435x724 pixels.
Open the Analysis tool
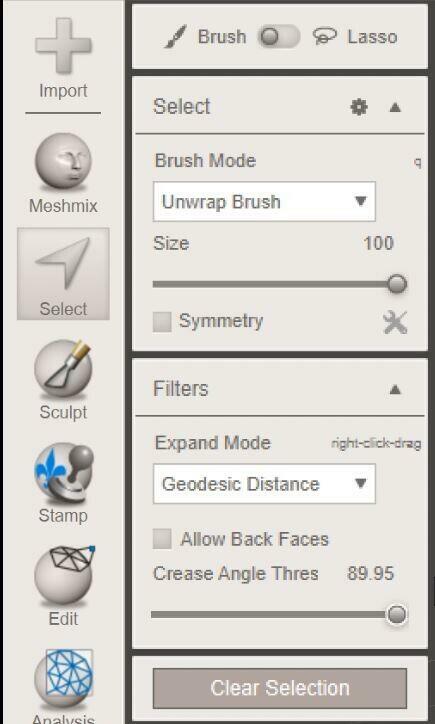coord(63,686)
